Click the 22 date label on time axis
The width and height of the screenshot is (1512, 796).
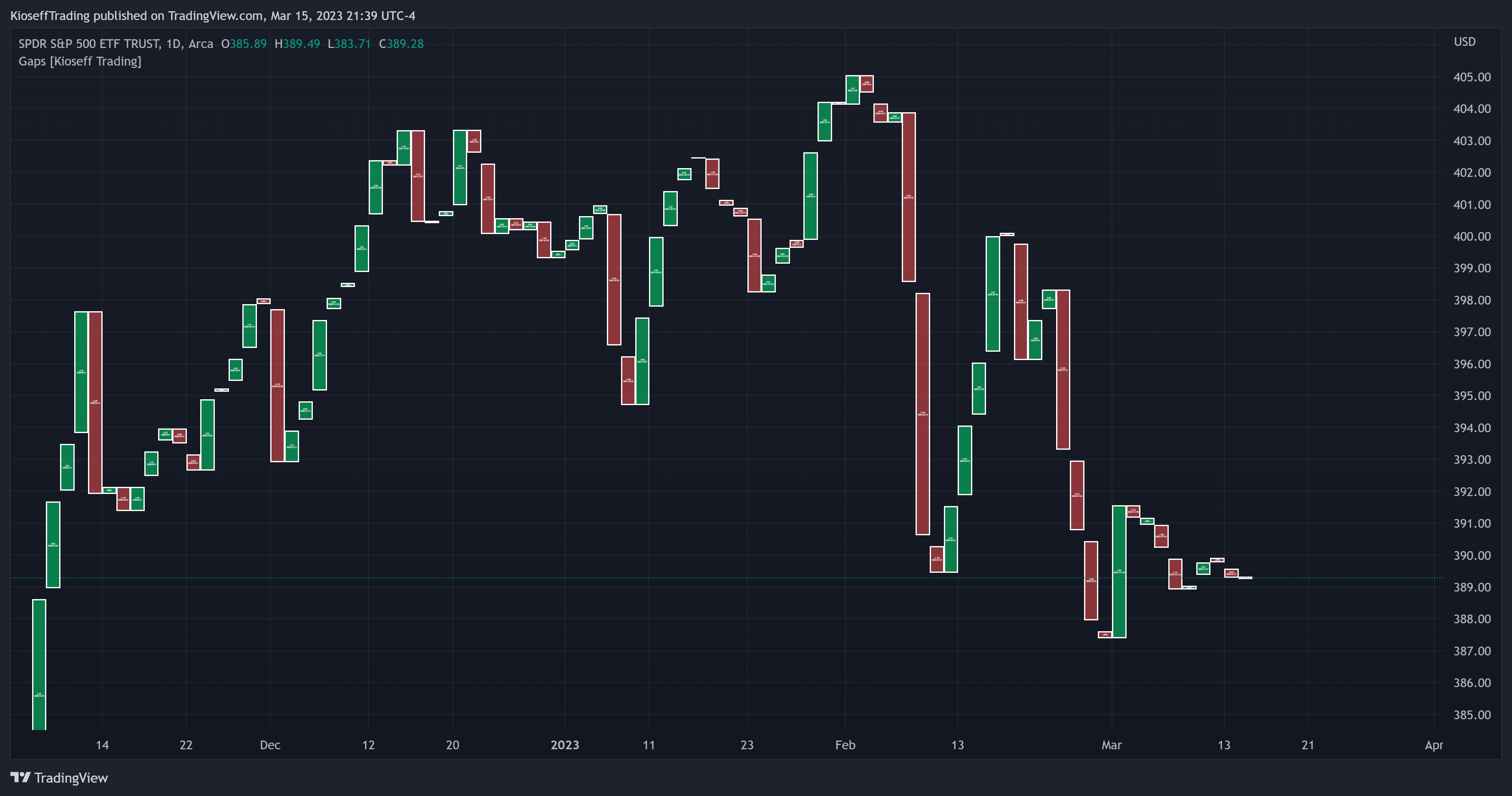[186, 745]
